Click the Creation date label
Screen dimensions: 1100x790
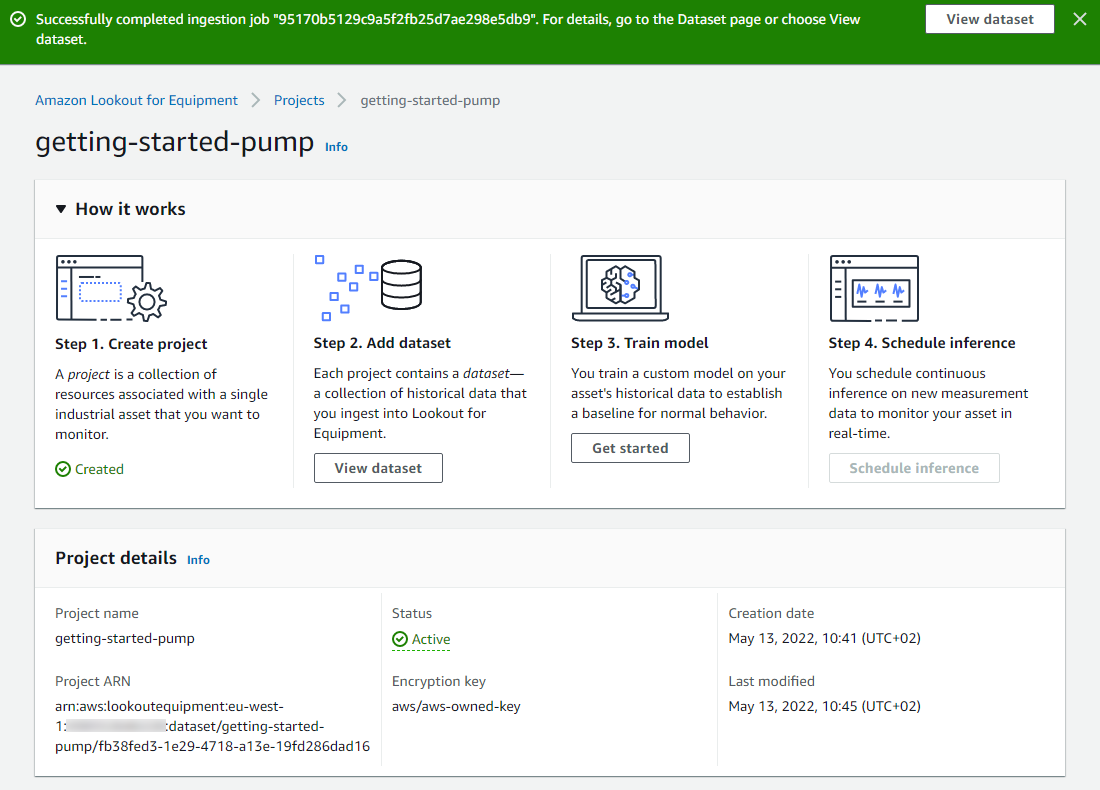click(771, 613)
